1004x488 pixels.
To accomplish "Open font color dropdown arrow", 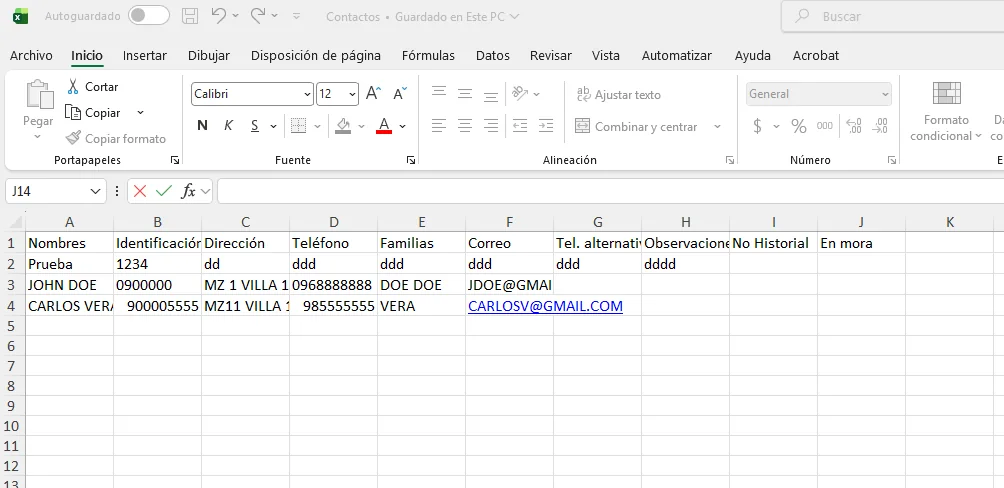I will pyautogui.click(x=402, y=126).
